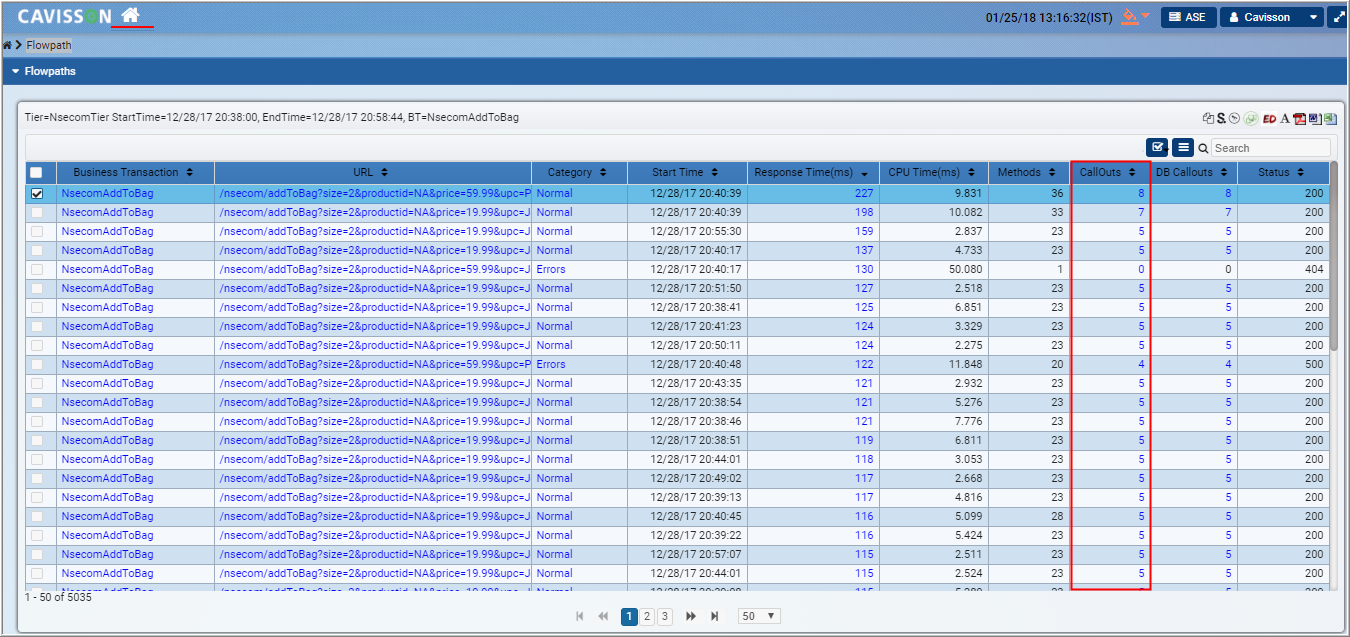Viewport: 1350px width, 637px height.
Task: Click the round clock-like icon in the toolbar
Action: coord(1234,119)
